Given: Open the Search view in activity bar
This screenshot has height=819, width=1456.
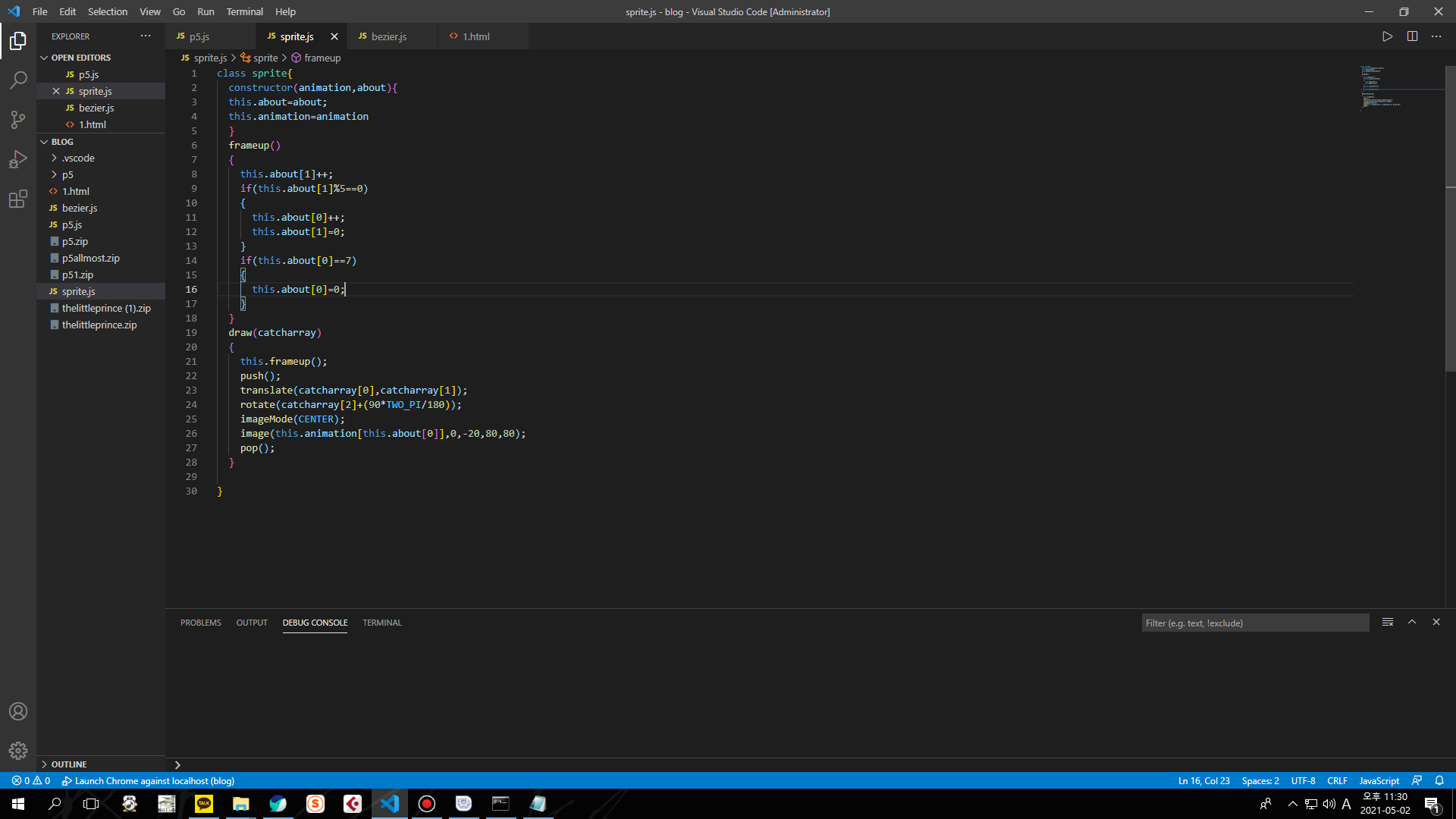Looking at the screenshot, I should click(18, 80).
